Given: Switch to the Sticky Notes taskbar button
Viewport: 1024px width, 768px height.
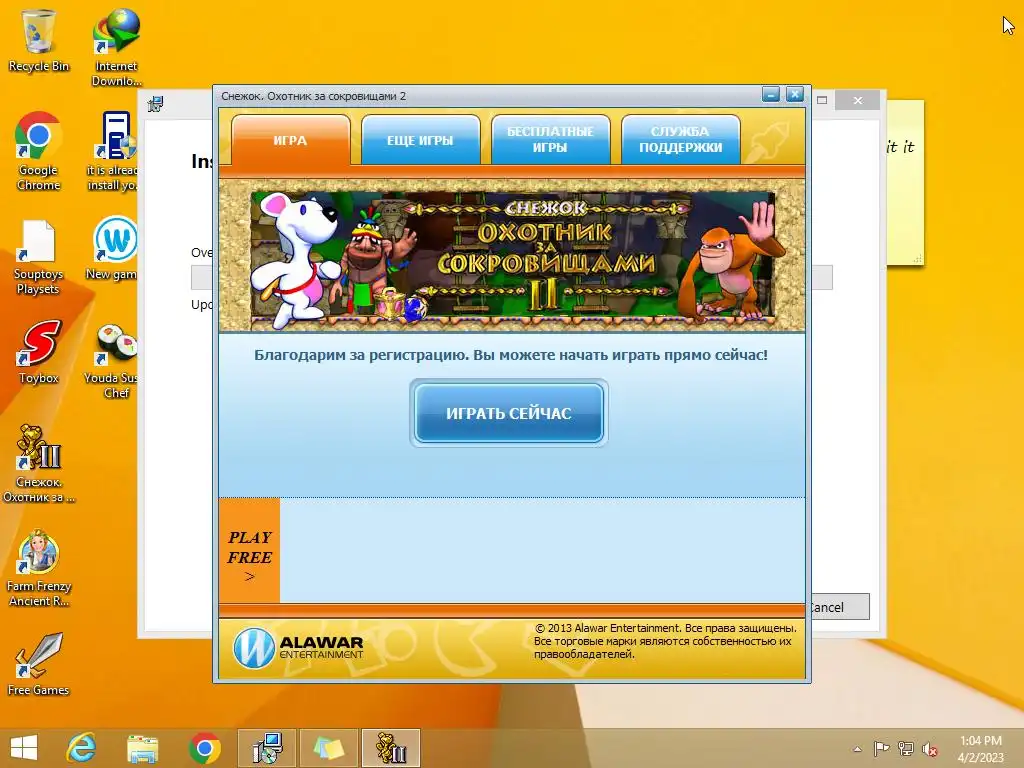Looking at the screenshot, I should (328, 748).
